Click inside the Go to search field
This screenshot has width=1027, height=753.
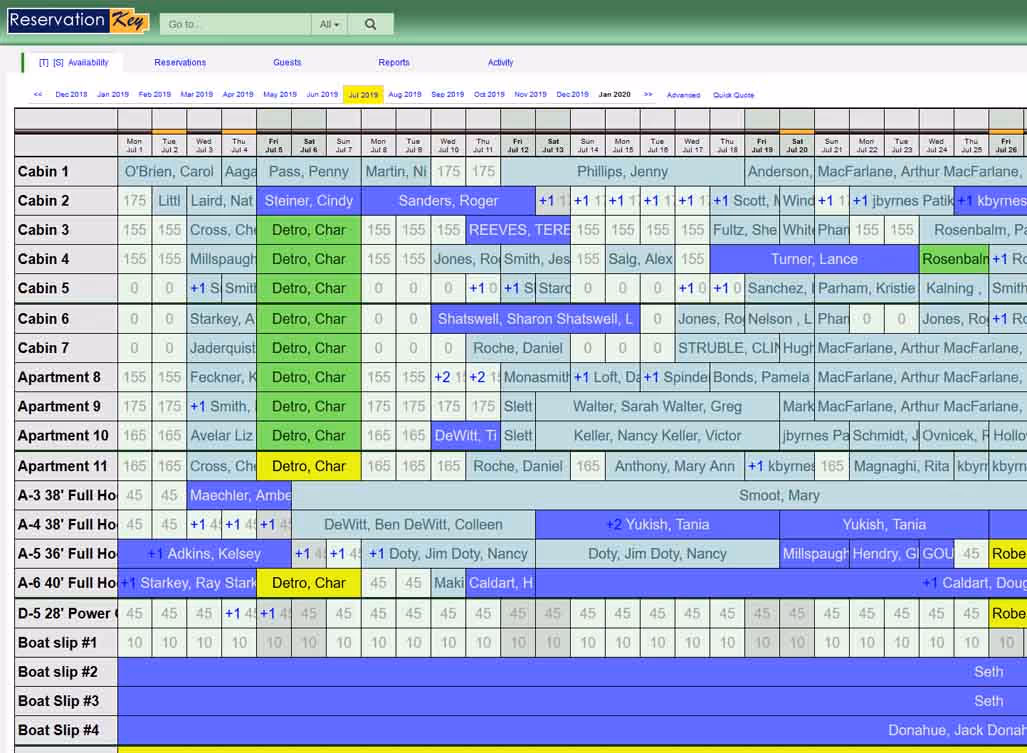tap(235, 22)
